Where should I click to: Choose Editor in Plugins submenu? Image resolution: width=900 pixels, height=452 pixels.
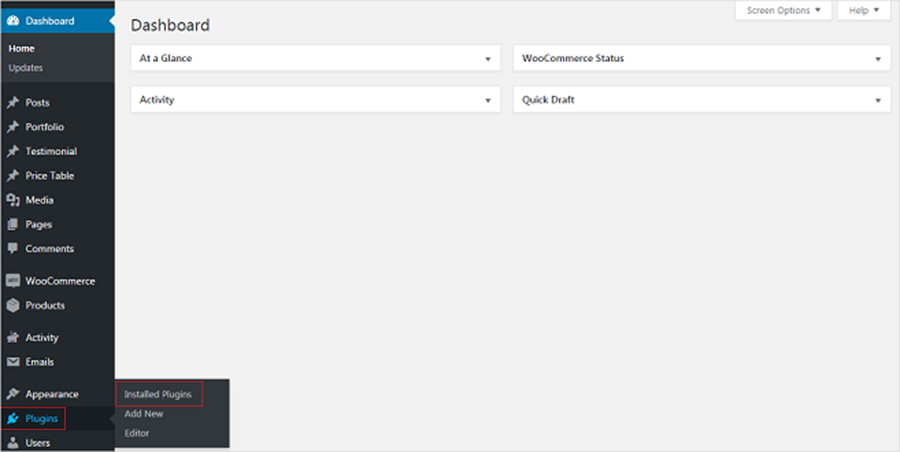coord(137,433)
